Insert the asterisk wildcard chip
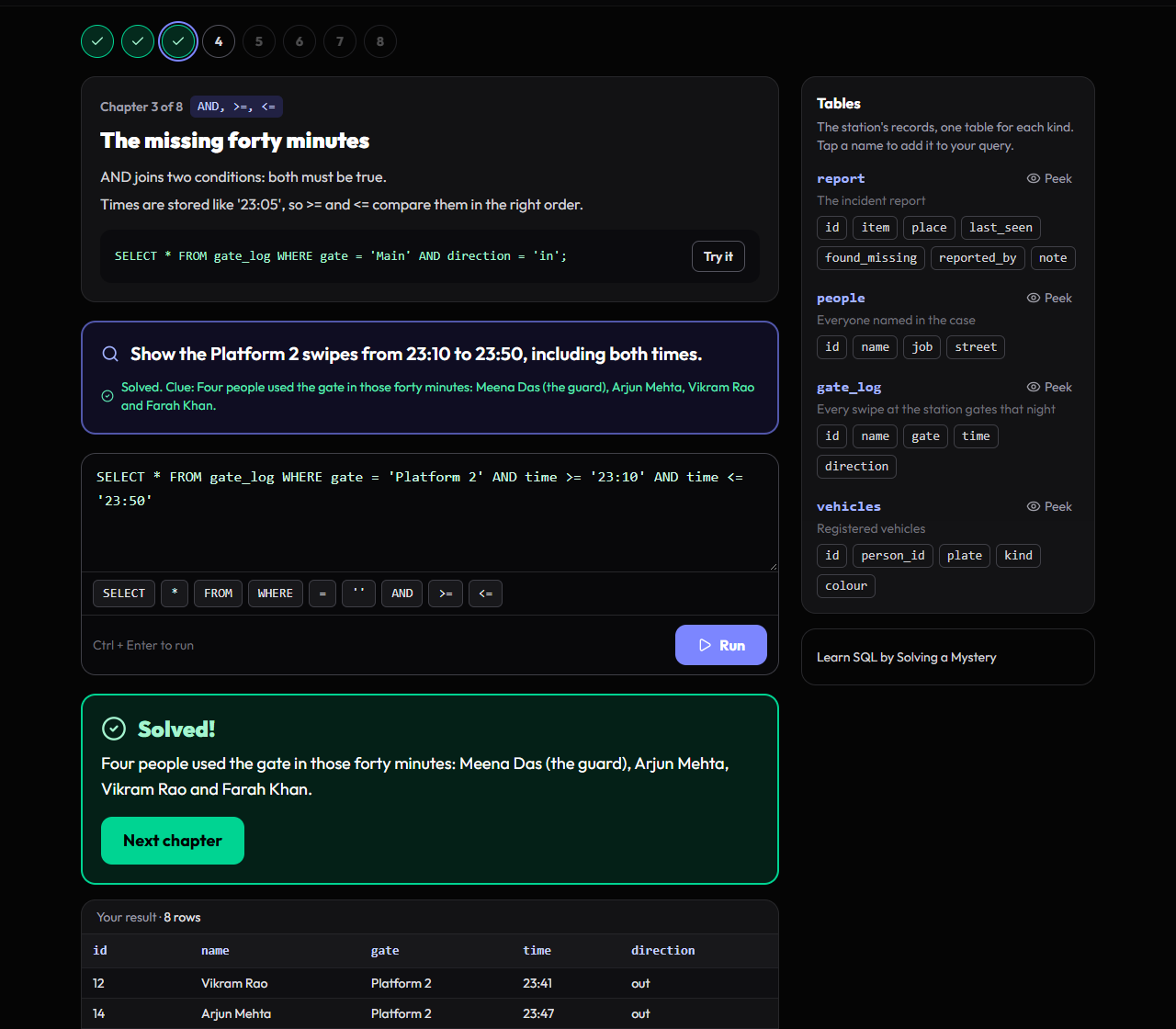This screenshot has height=1029, width=1176. tap(175, 594)
